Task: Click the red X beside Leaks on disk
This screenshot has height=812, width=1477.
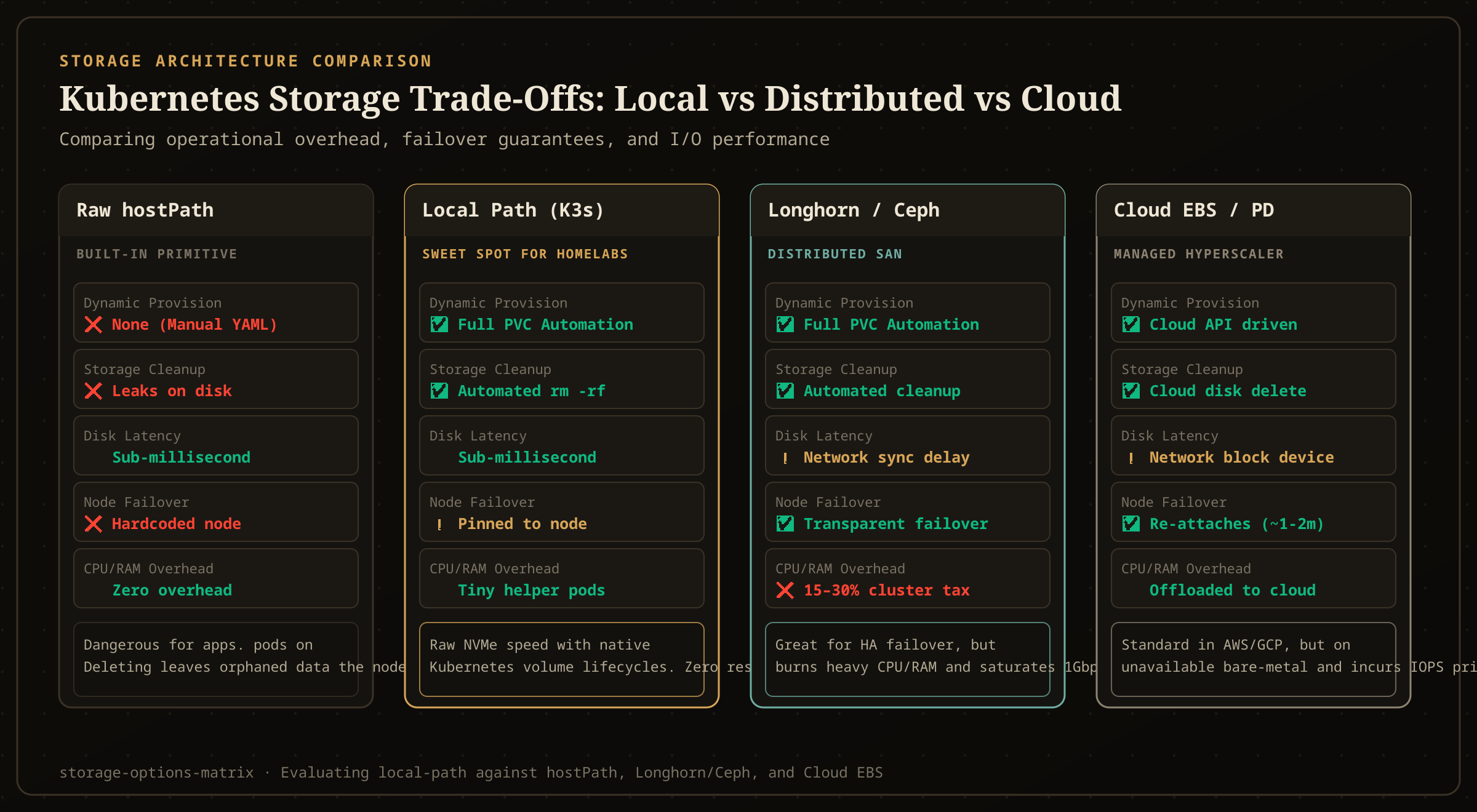Action: (x=93, y=391)
